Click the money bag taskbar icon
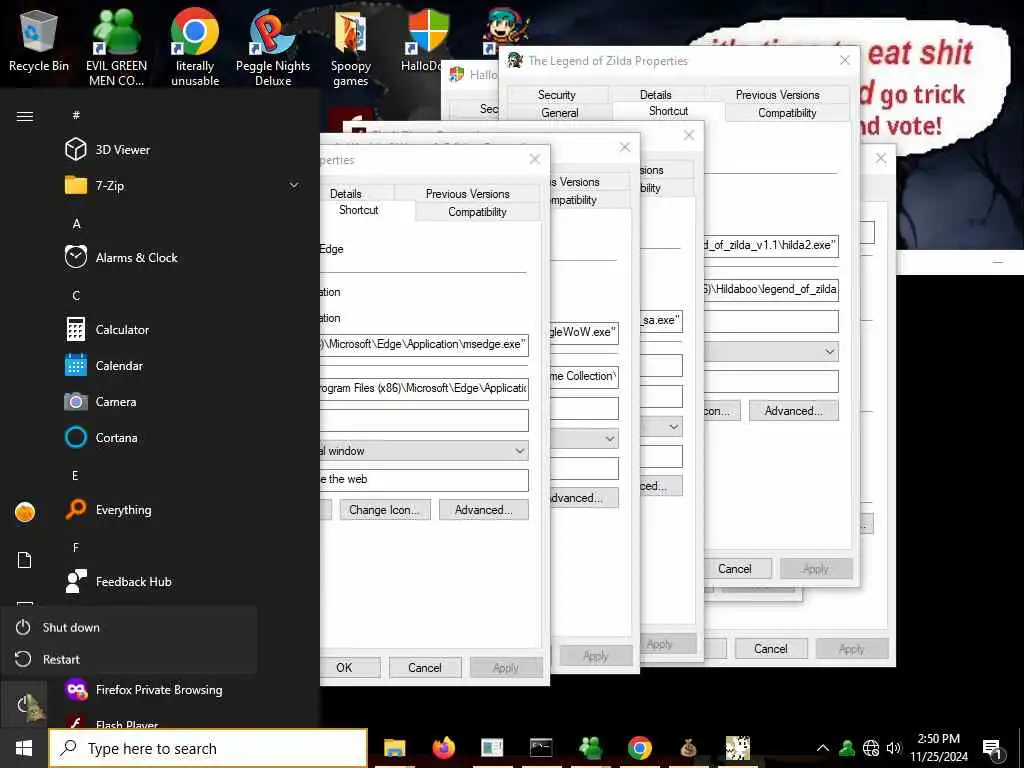Viewport: 1024px width, 768px height. coord(688,748)
